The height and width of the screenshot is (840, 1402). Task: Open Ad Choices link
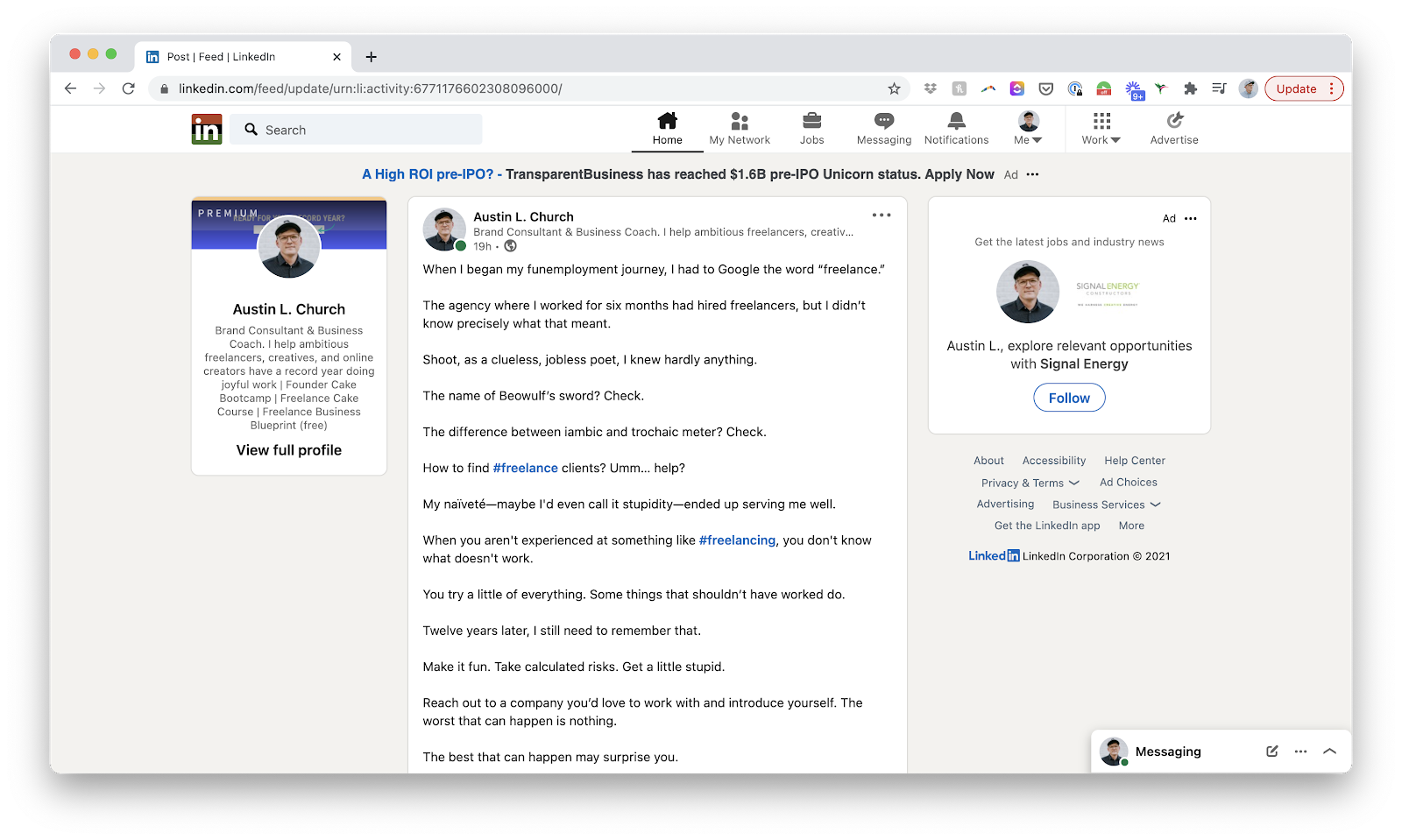tap(1129, 483)
